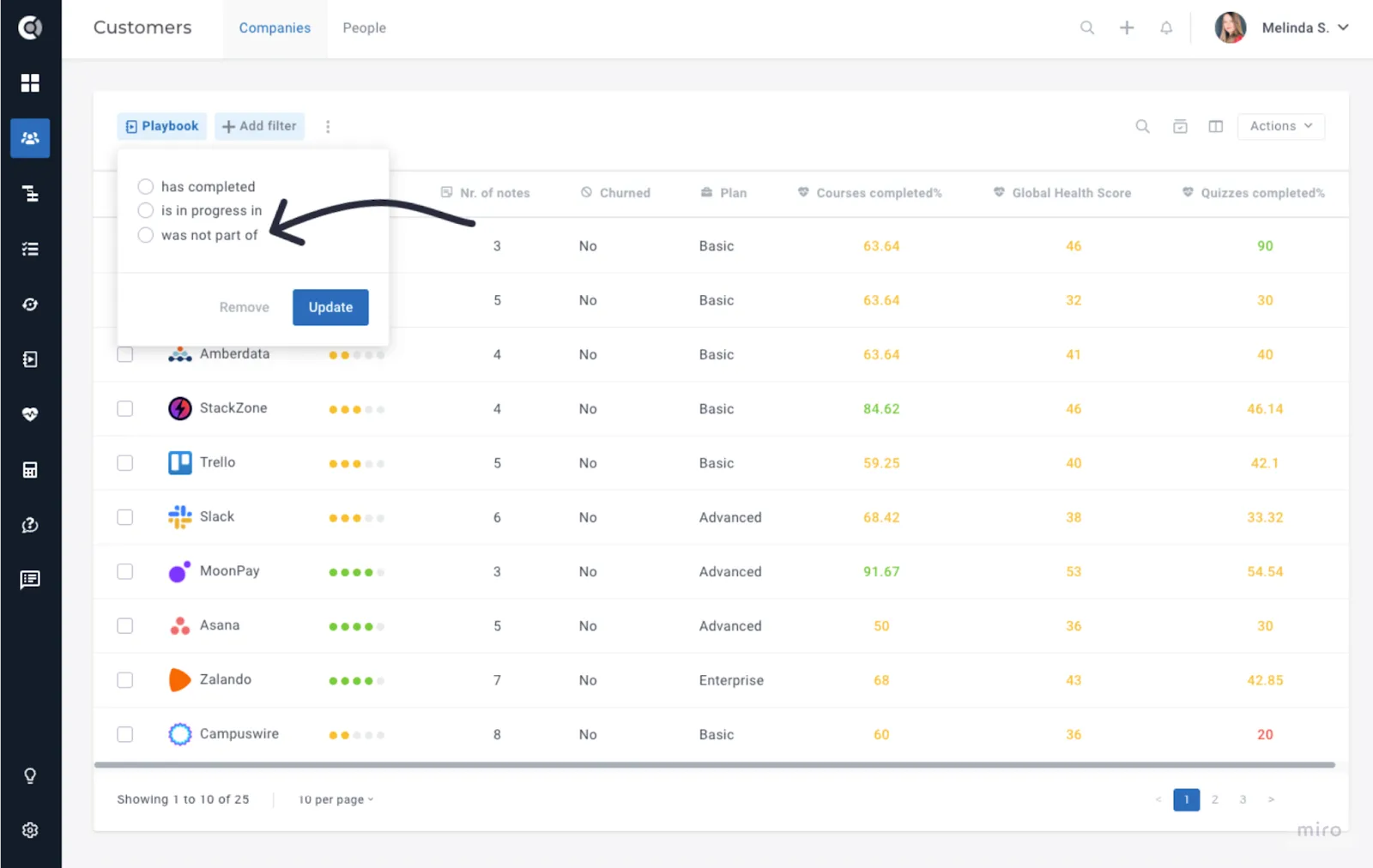Open the dashboard grid icon in sidebar
Screen dimensions: 1373x868
30,82
